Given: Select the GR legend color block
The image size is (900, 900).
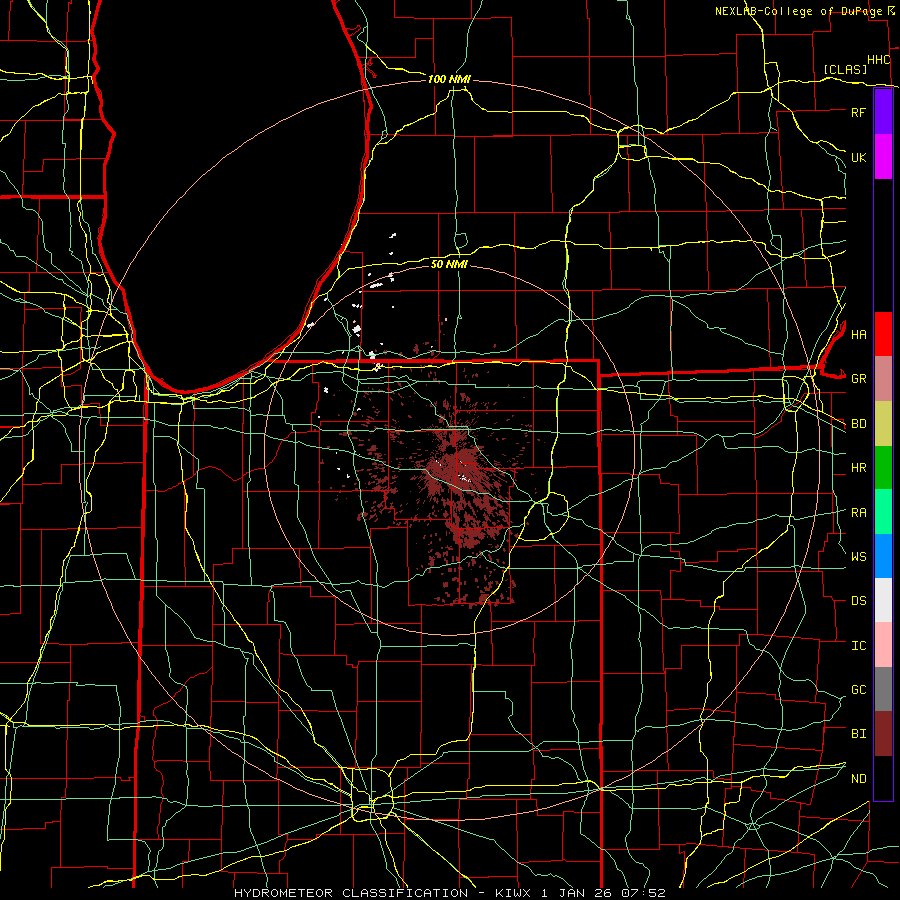Looking at the screenshot, I should pos(883,378).
